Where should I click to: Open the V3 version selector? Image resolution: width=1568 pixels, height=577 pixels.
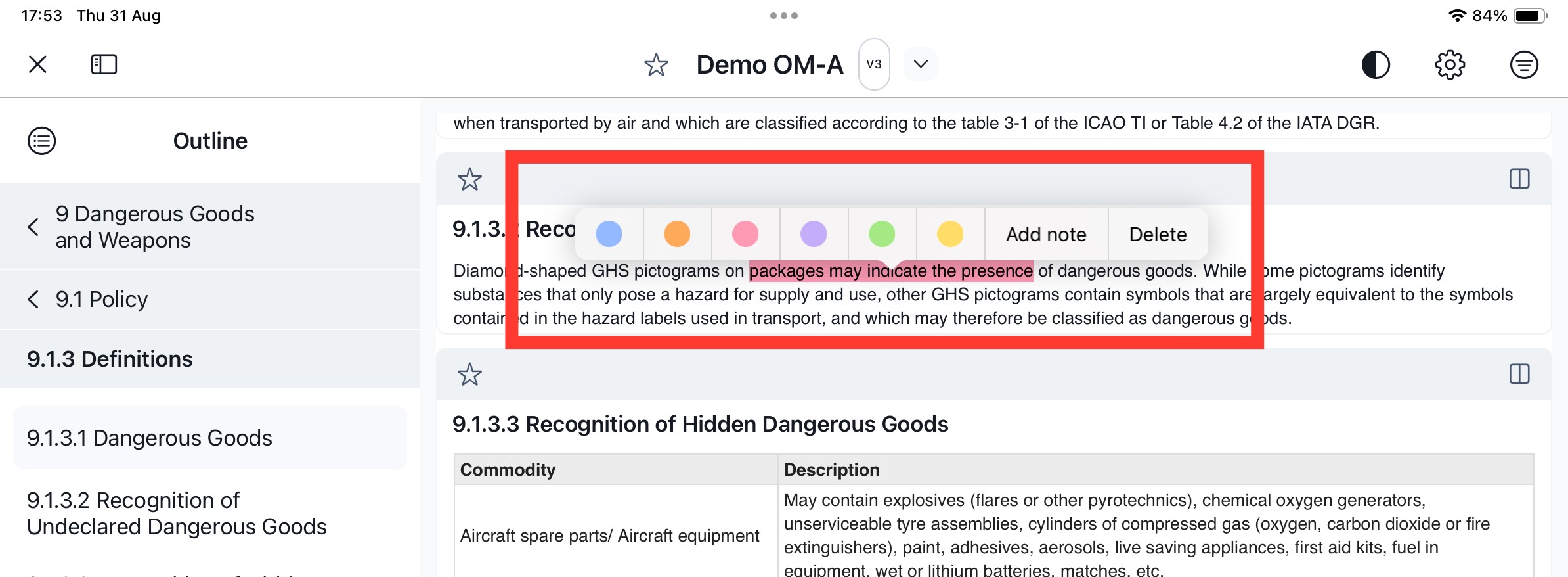point(873,64)
